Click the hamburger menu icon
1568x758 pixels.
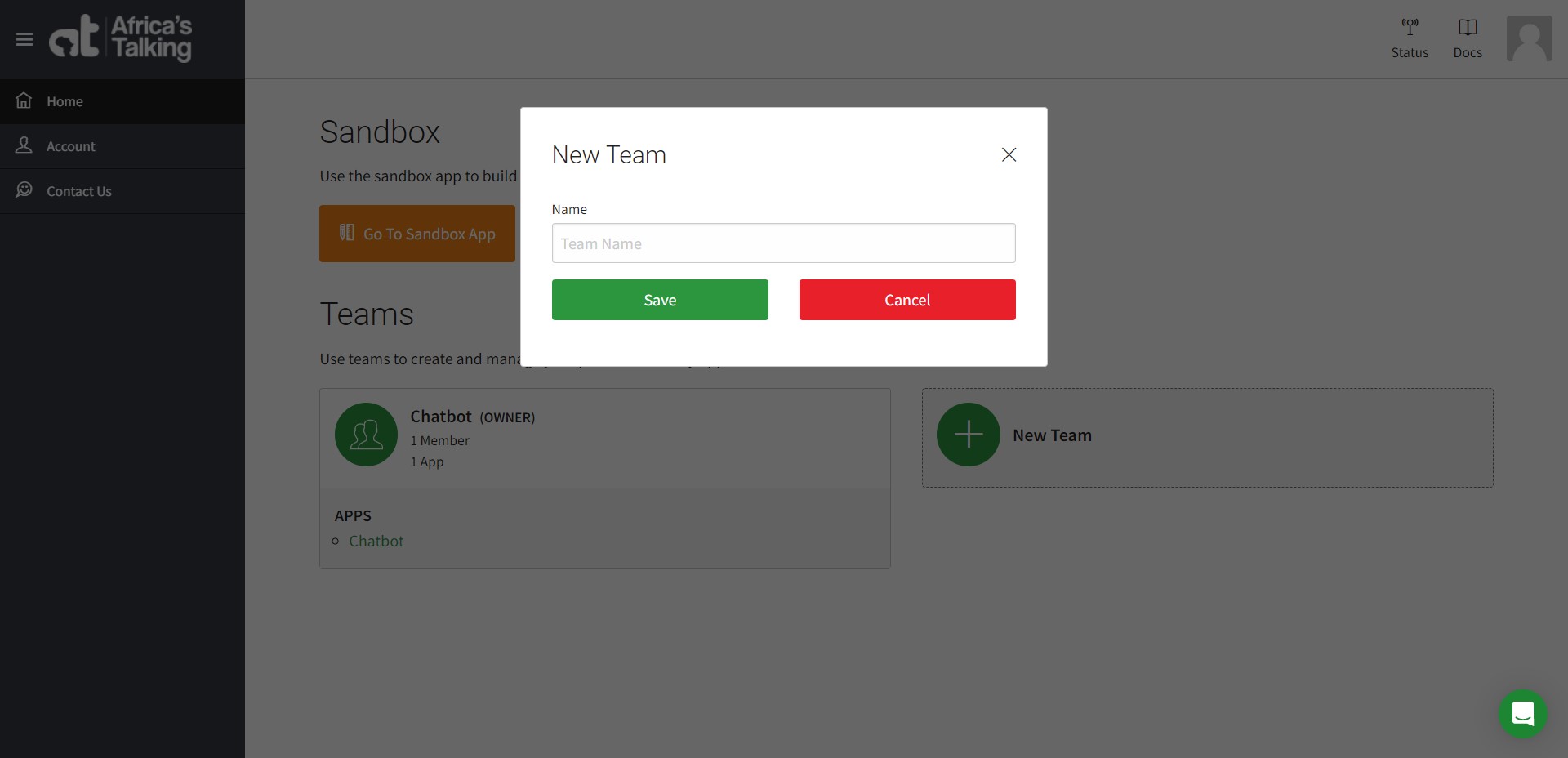pyautogui.click(x=24, y=39)
